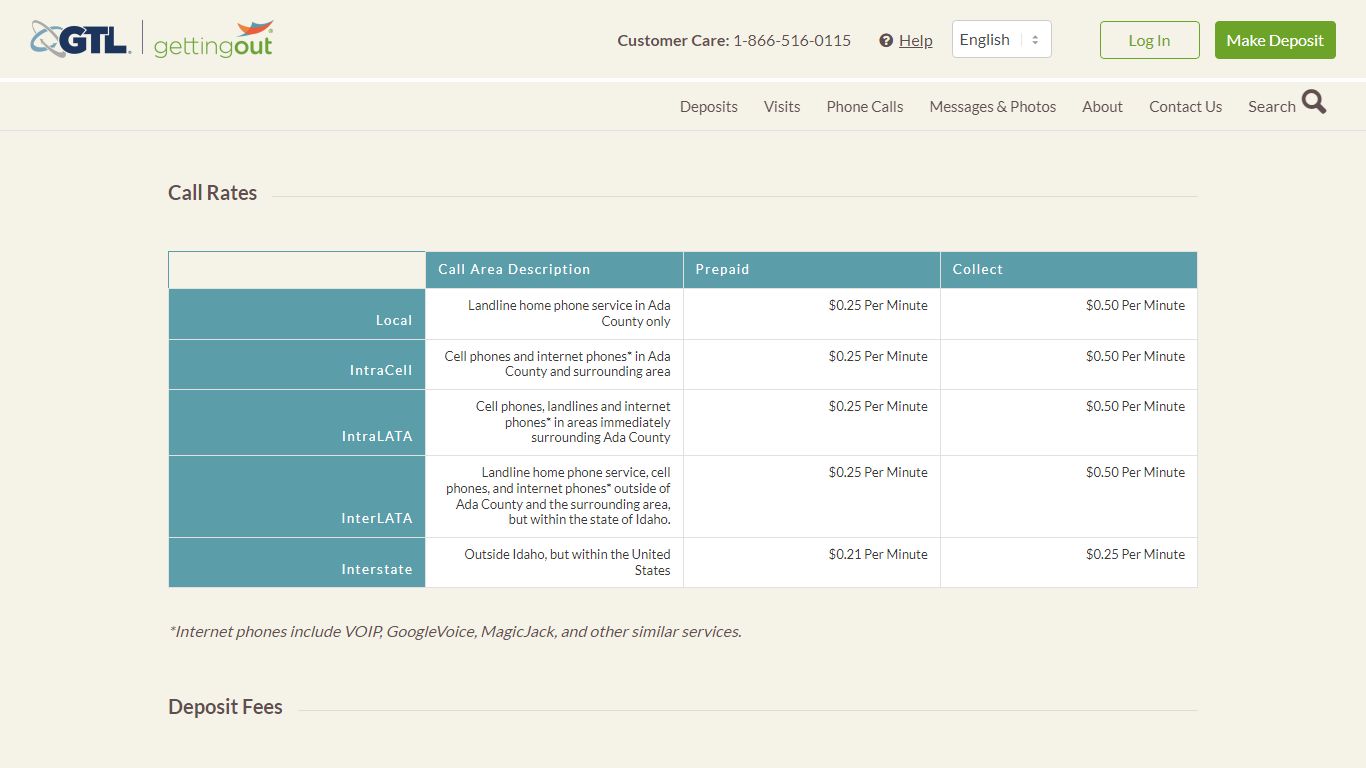Open the Phone Calls menu
The width and height of the screenshot is (1366, 768).
865,106
